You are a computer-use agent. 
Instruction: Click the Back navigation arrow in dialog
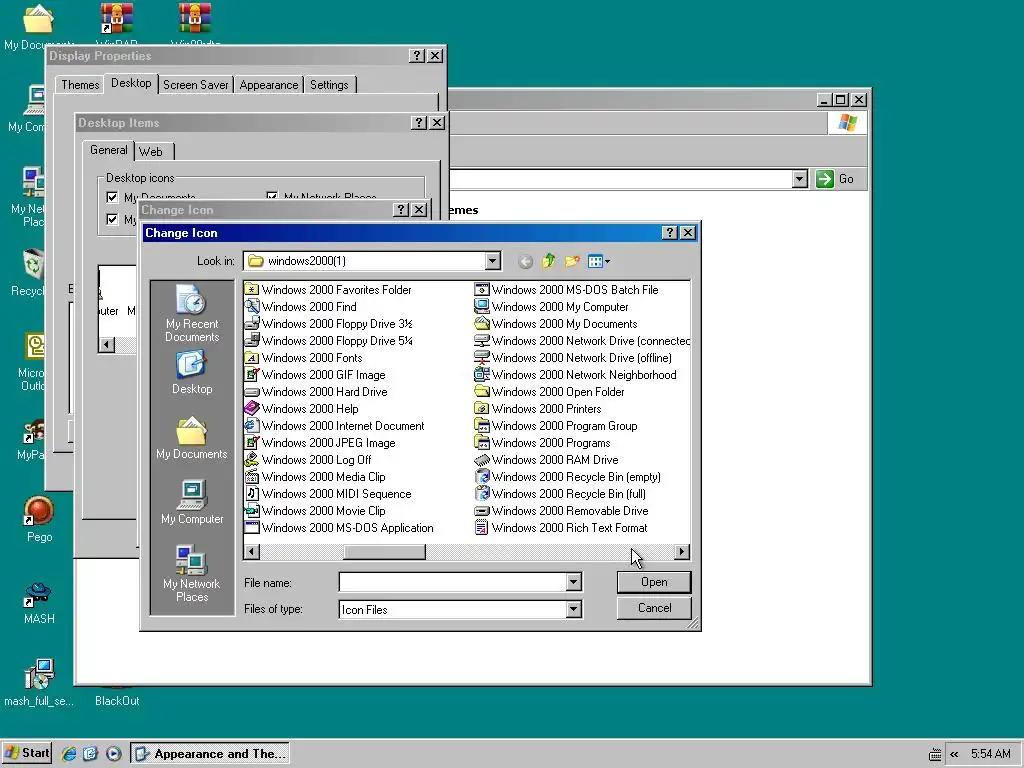tap(525, 261)
